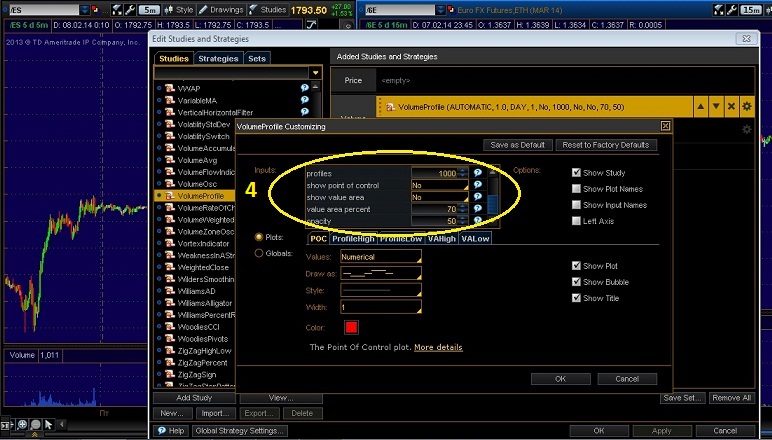Screen dimensions: 772x440
Task: Switch to ProfileHigh plot tab
Action: click(353, 239)
